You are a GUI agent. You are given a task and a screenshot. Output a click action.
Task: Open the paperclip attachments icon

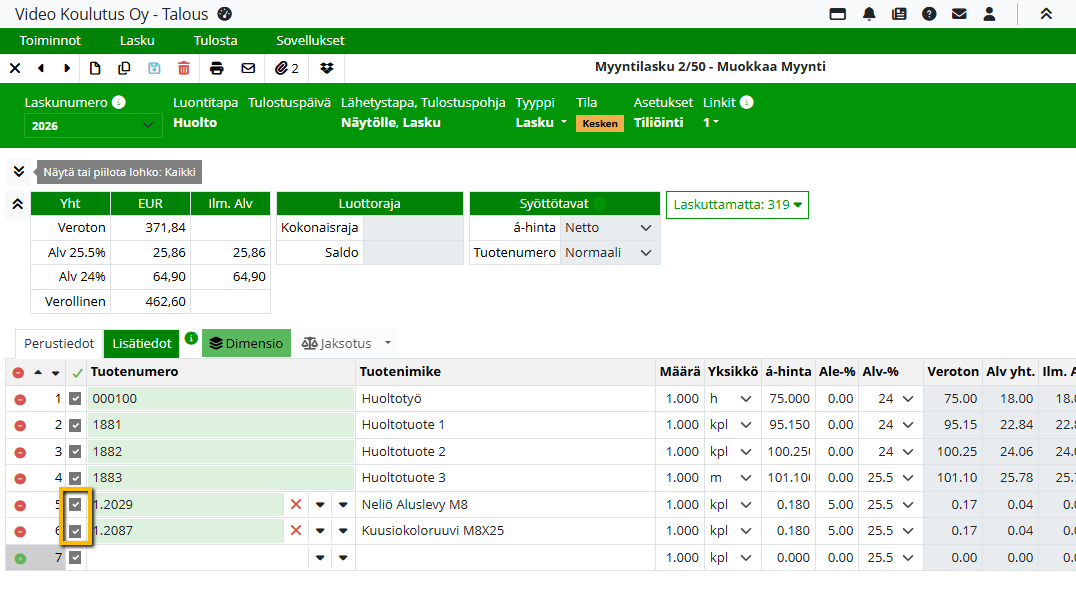click(x=287, y=68)
